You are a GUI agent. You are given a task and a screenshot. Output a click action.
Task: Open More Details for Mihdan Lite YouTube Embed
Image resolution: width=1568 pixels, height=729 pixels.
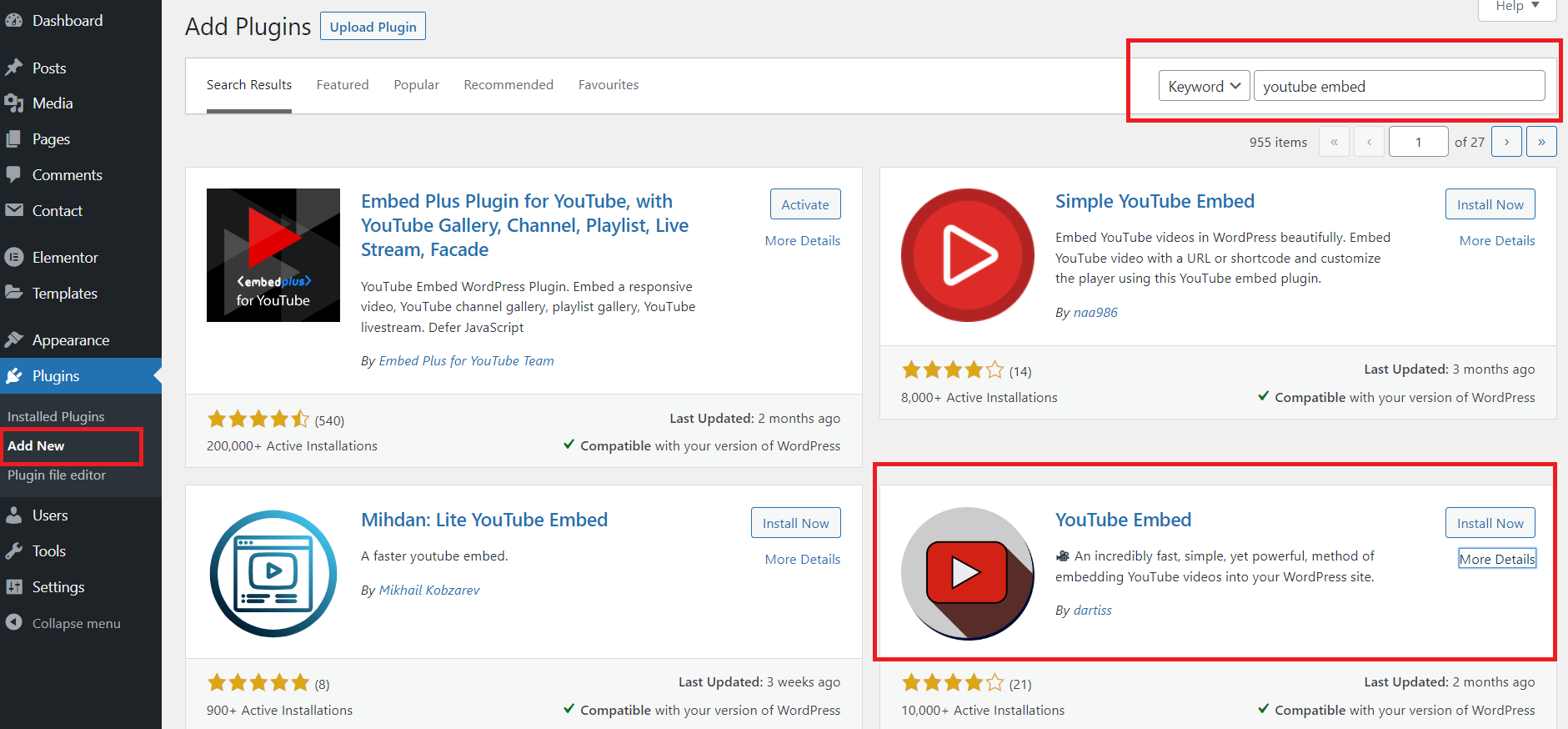coord(803,560)
